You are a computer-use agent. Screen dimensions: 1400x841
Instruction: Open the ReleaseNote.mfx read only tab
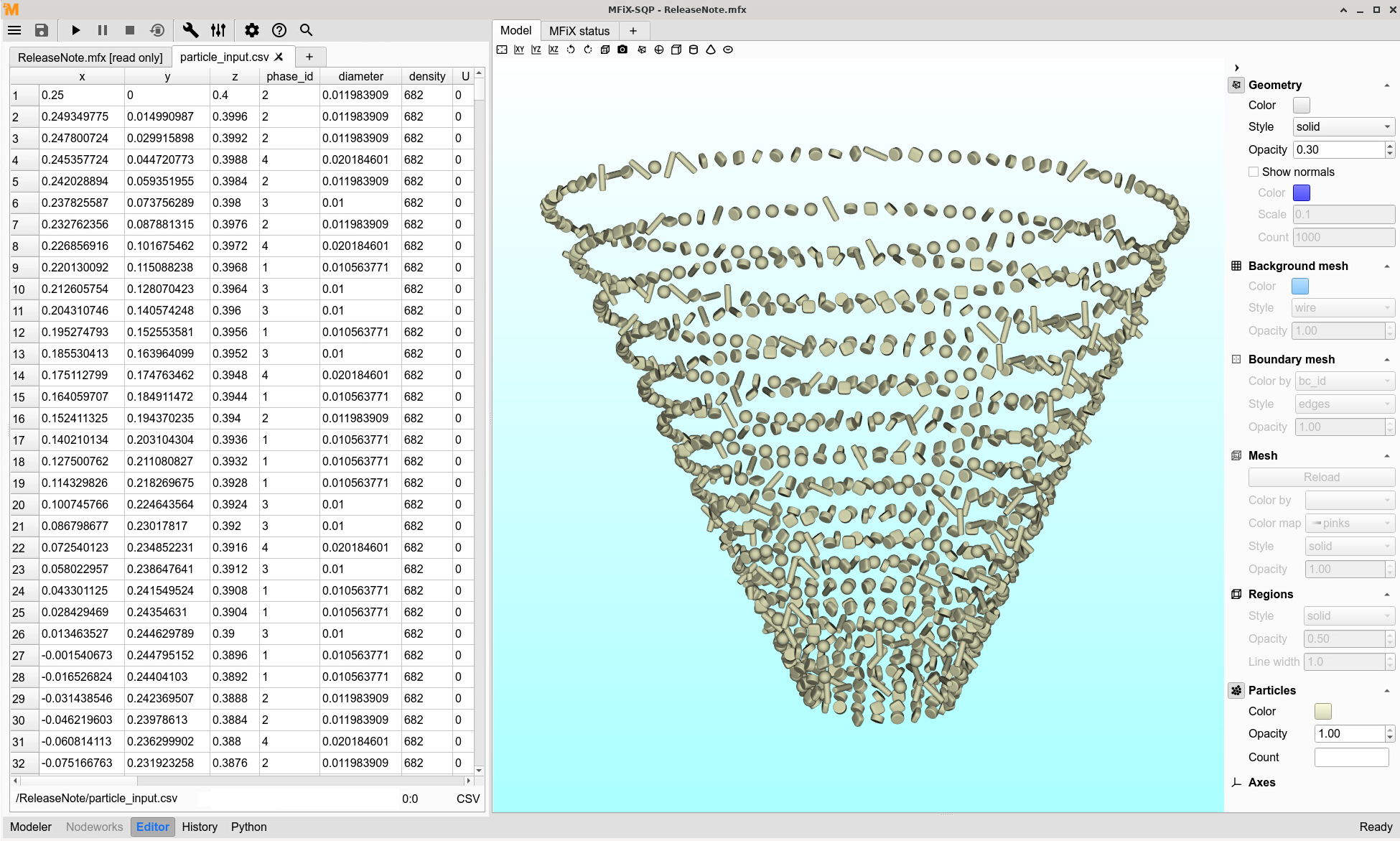point(90,57)
